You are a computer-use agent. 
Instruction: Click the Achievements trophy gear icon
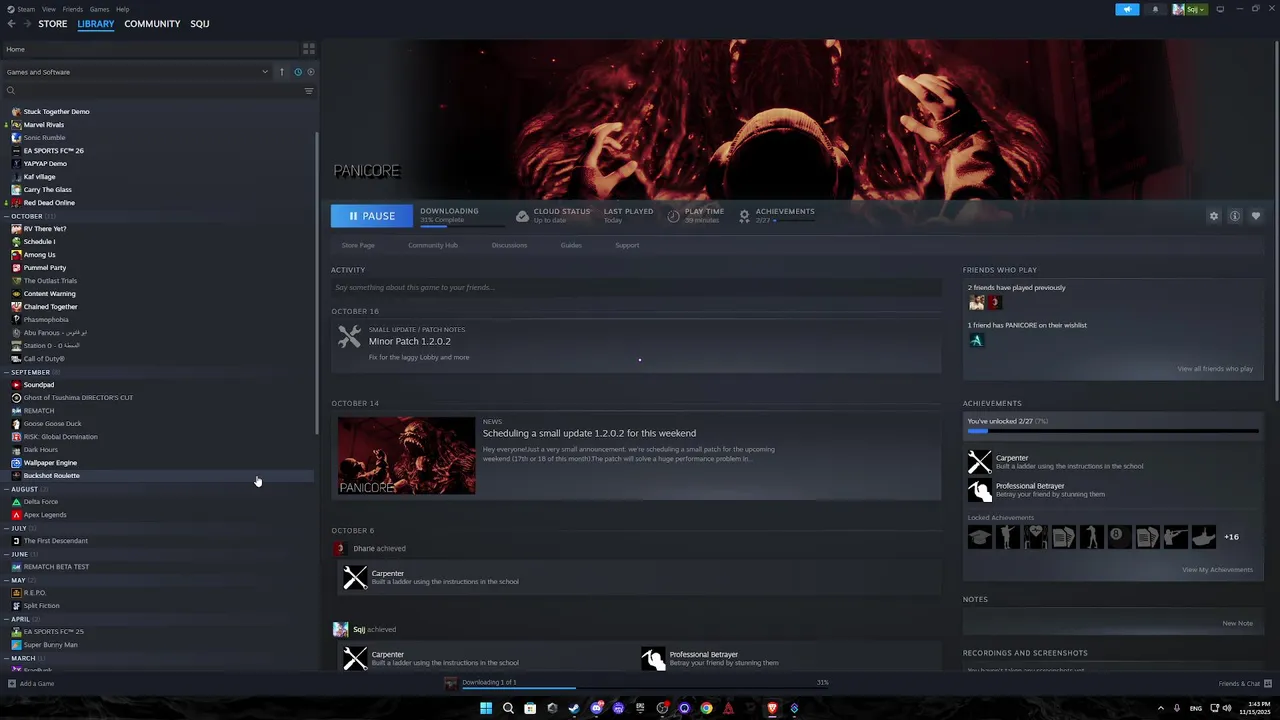click(x=744, y=216)
